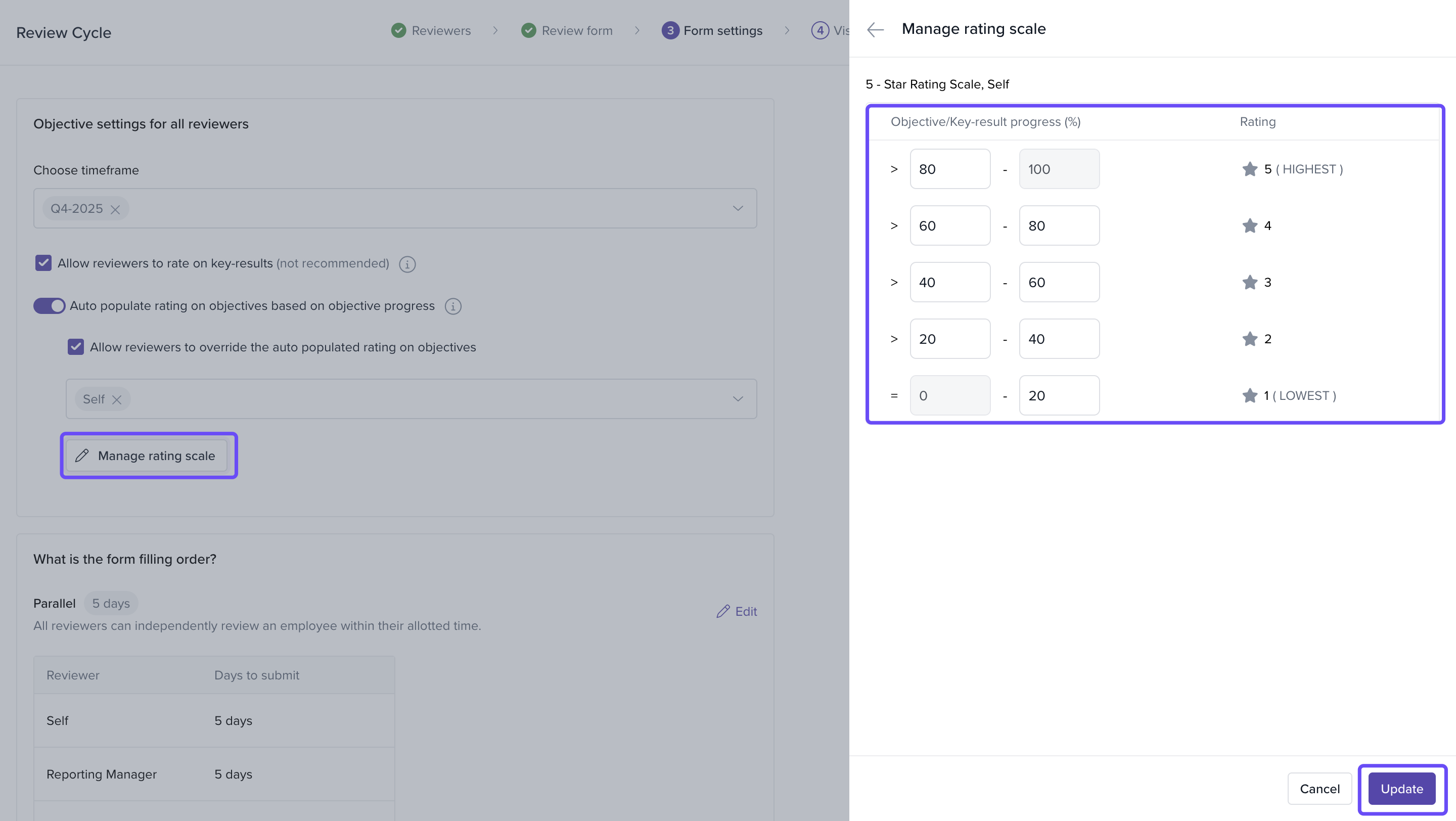
Task: Click the lower bound field showing 60
Action: [949, 225]
